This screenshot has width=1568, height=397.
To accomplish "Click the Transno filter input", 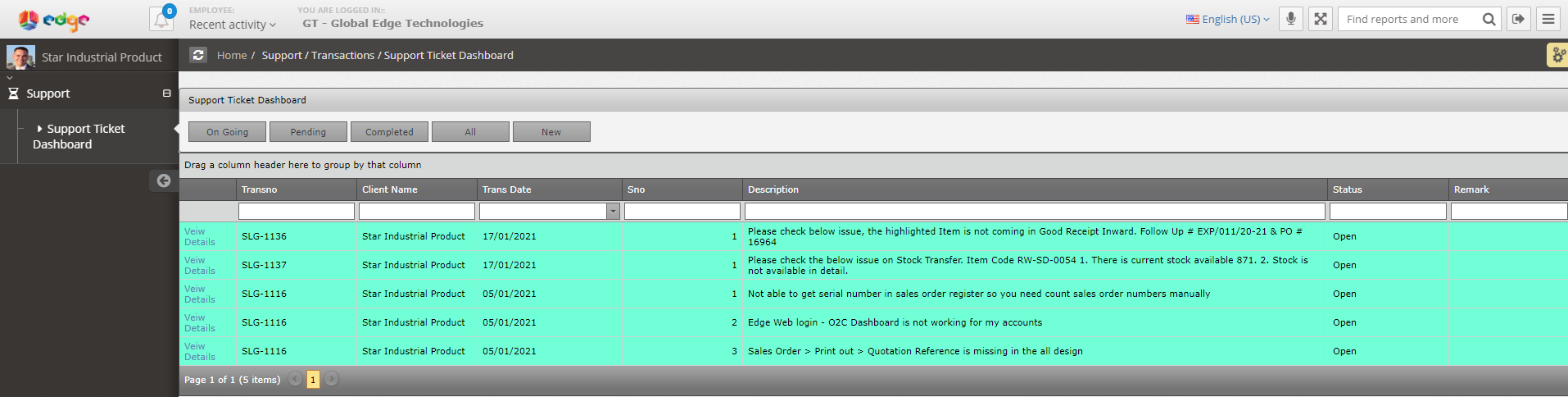I will tap(297, 212).
